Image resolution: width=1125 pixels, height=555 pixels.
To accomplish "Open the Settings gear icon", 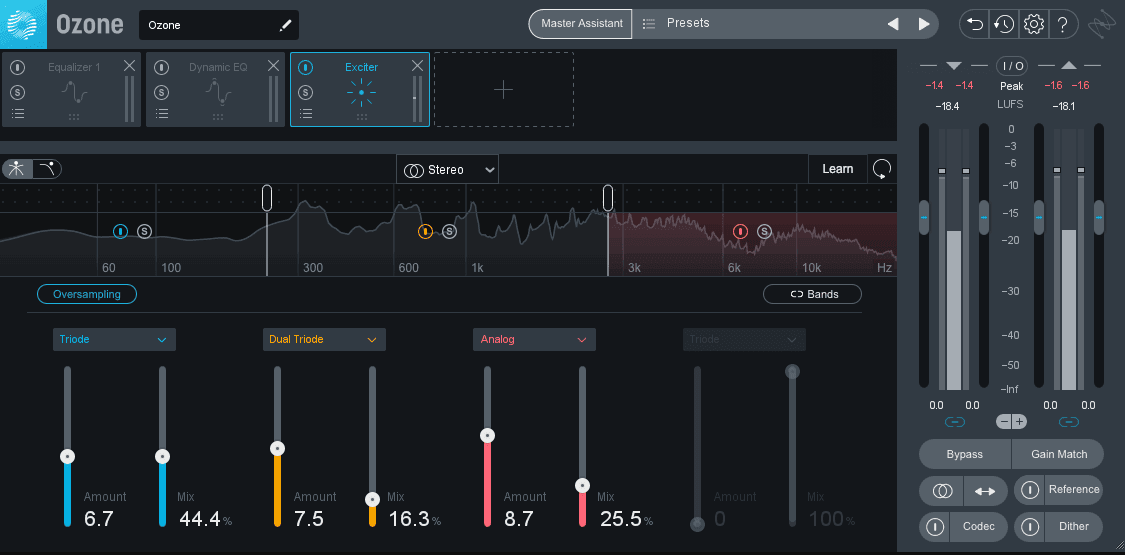I will pyautogui.click(x=1033, y=24).
